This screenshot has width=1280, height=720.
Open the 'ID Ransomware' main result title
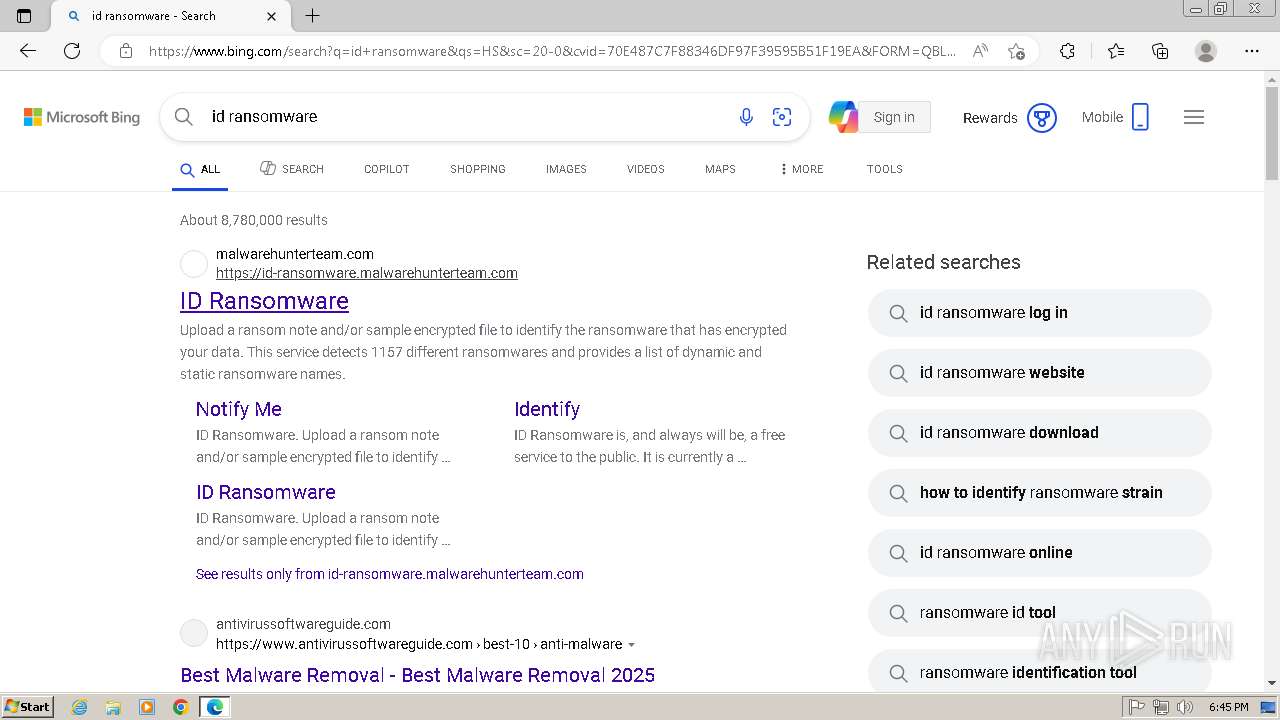tap(264, 301)
